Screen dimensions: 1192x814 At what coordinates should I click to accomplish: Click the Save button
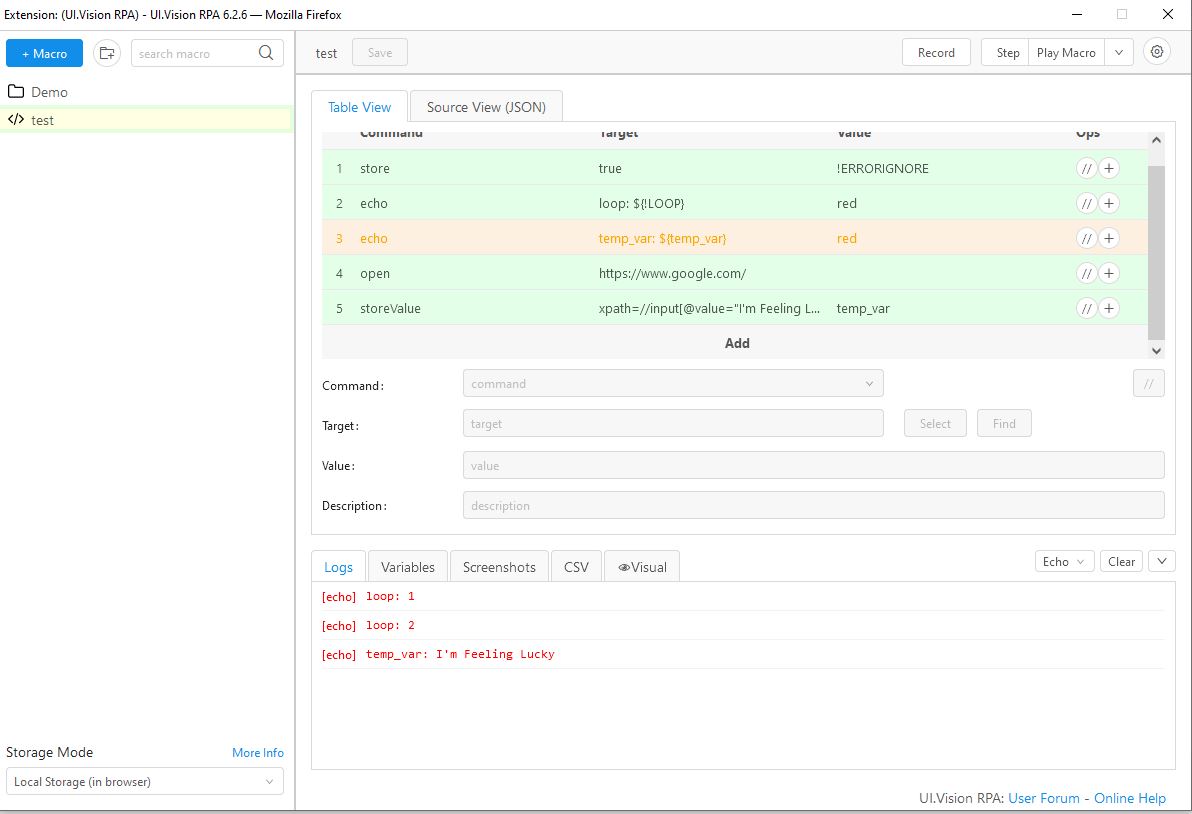coord(380,52)
